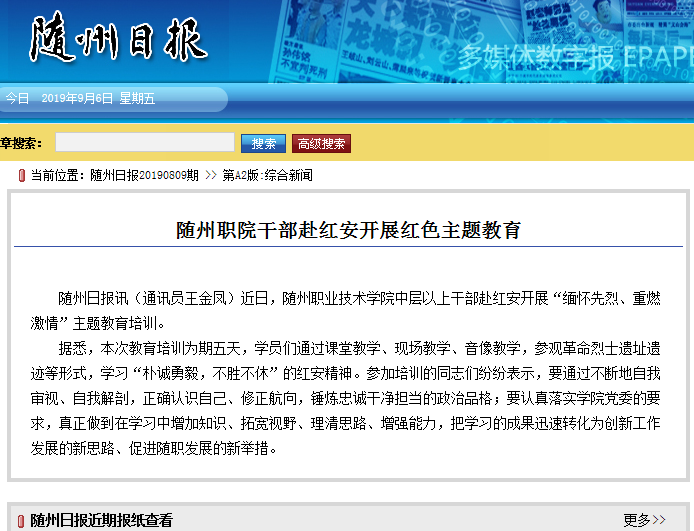Image resolution: width=694 pixels, height=531 pixels.
Task: Open the 更多 link for recent papers
Action: 637,520
